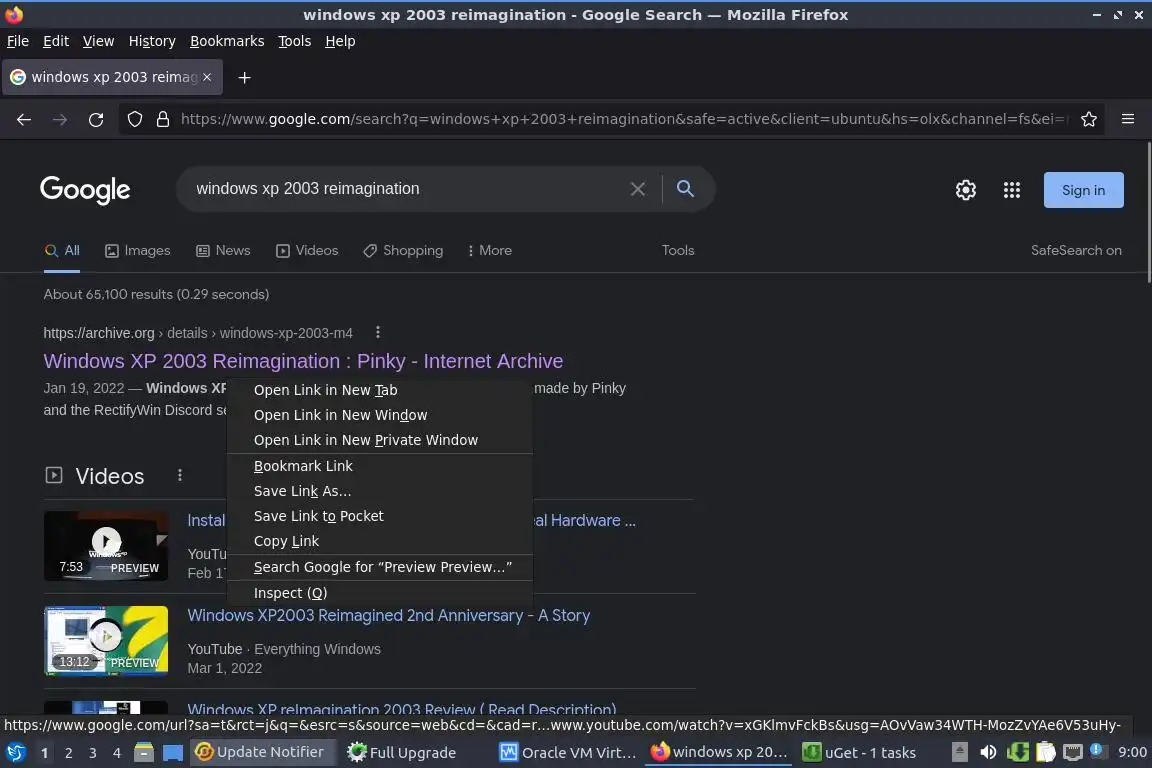This screenshot has width=1152, height=768.
Task: Open Windows XP2003 Reimagined 2nd Anniversary link
Action: [389, 616]
